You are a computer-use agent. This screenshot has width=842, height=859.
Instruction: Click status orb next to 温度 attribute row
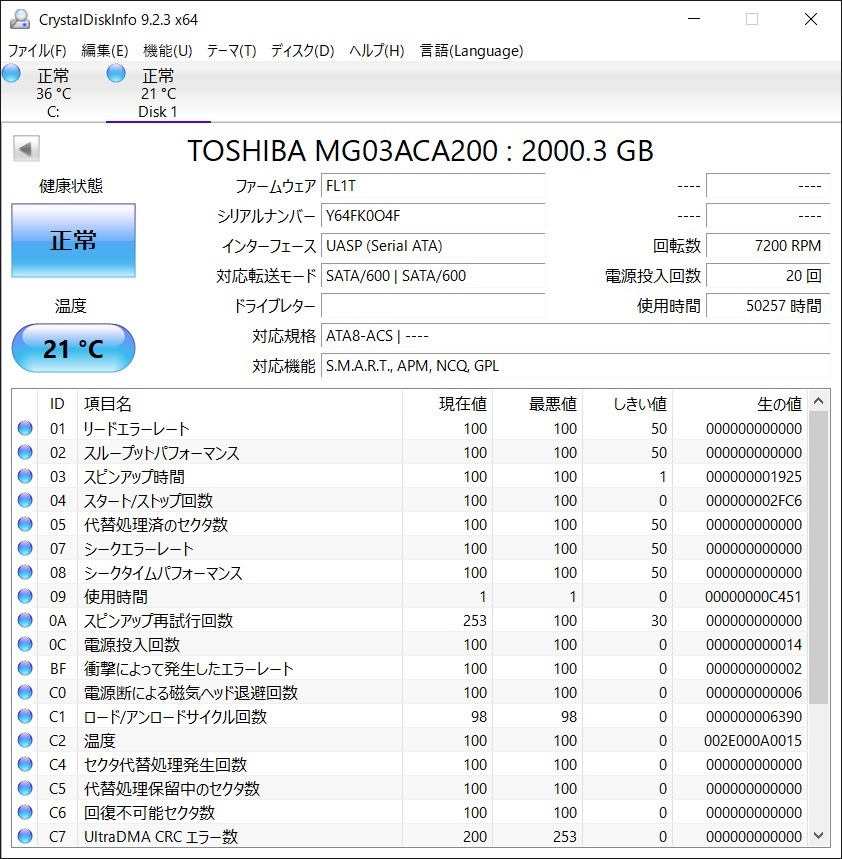pos(25,741)
